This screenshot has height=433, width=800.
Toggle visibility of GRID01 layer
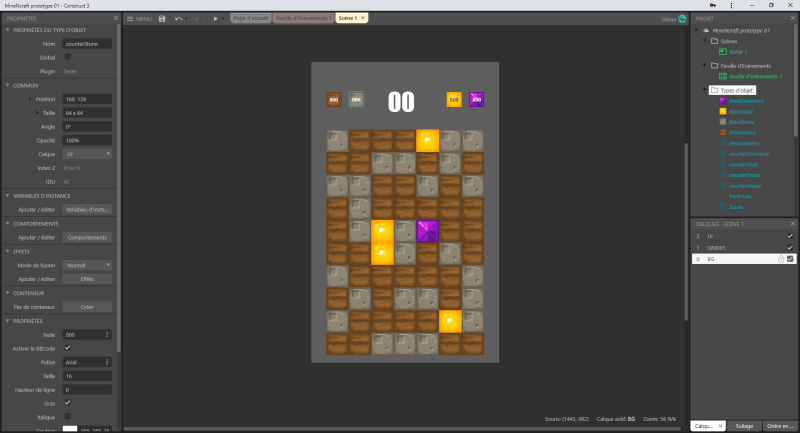click(x=790, y=248)
